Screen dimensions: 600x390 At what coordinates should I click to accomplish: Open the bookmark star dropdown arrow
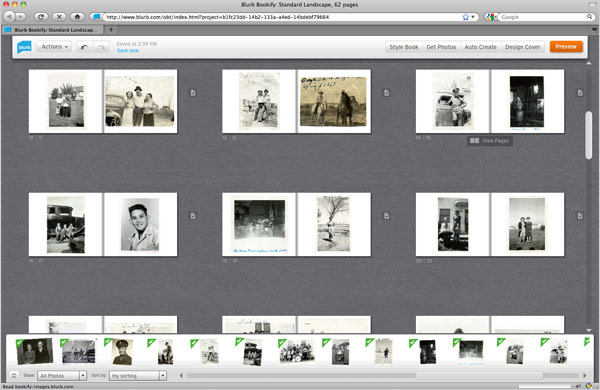point(473,17)
